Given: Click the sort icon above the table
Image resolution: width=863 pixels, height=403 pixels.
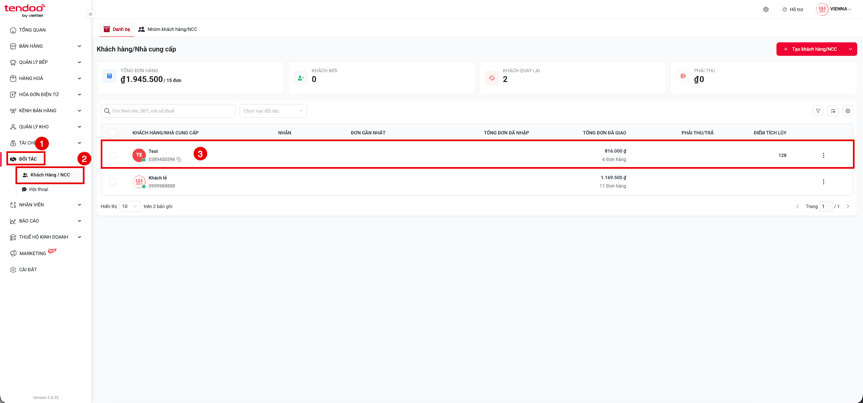Looking at the screenshot, I should (x=833, y=111).
